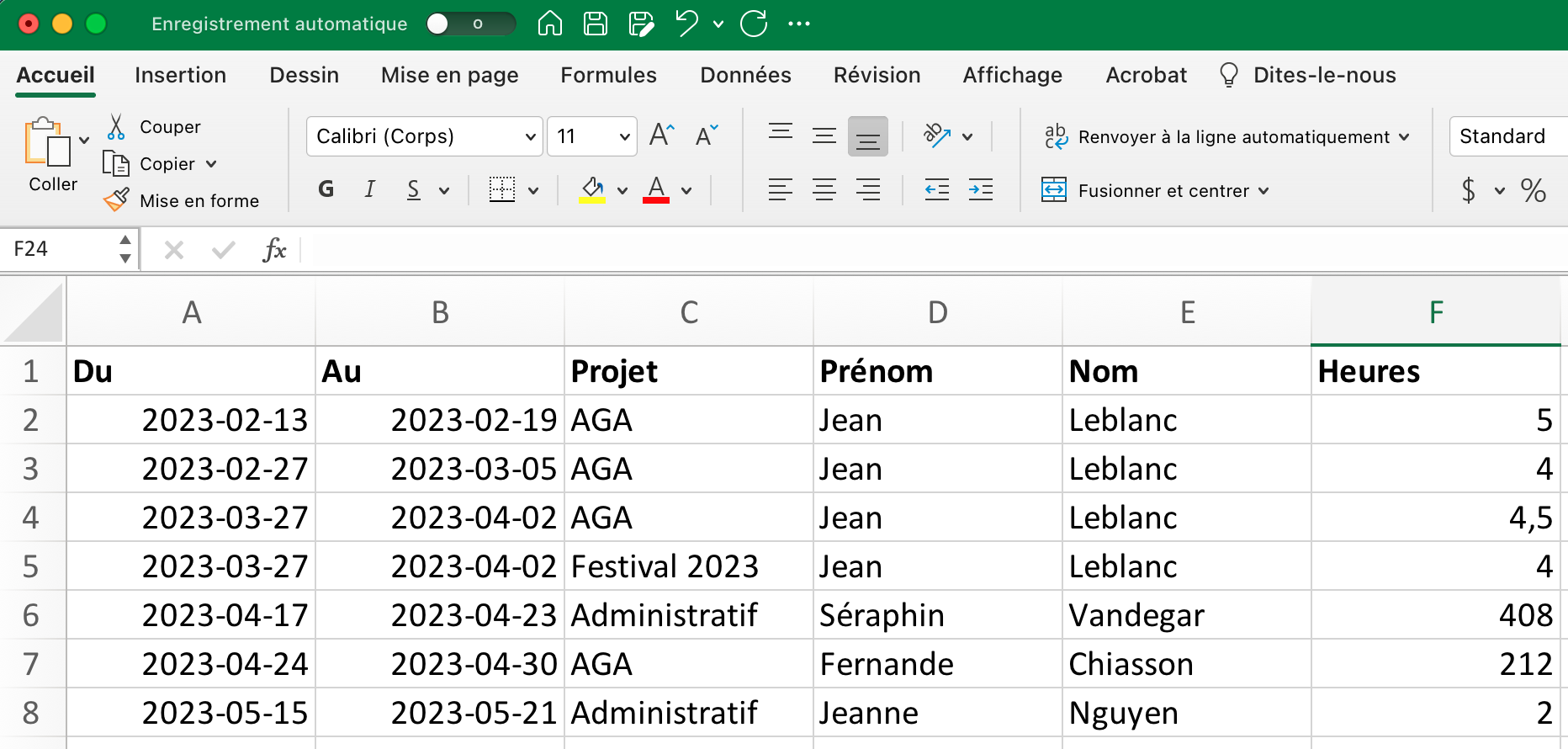Select row 6 header
The height and width of the screenshot is (749, 1568).
(32, 615)
